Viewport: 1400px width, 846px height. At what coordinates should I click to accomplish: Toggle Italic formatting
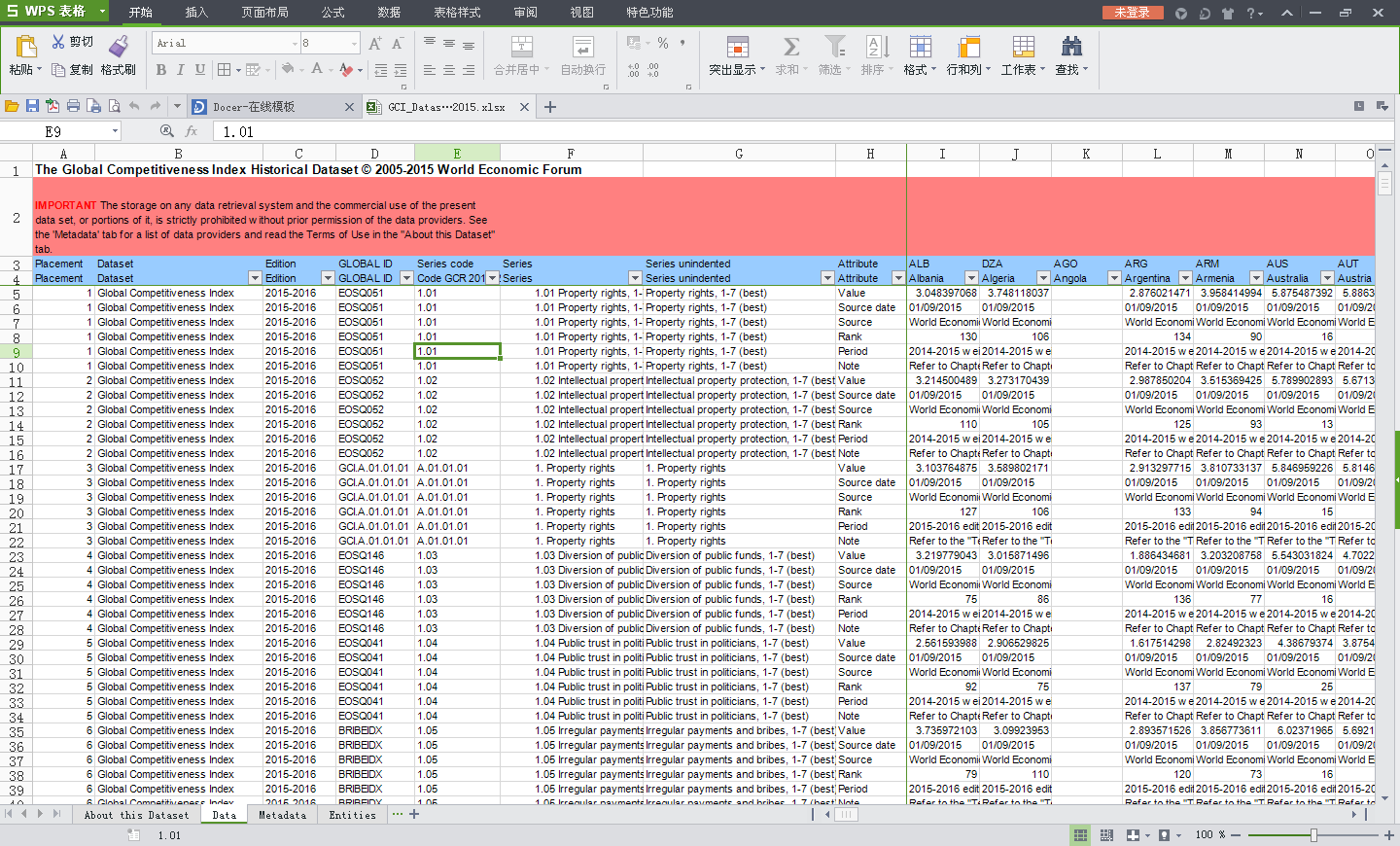click(x=181, y=70)
